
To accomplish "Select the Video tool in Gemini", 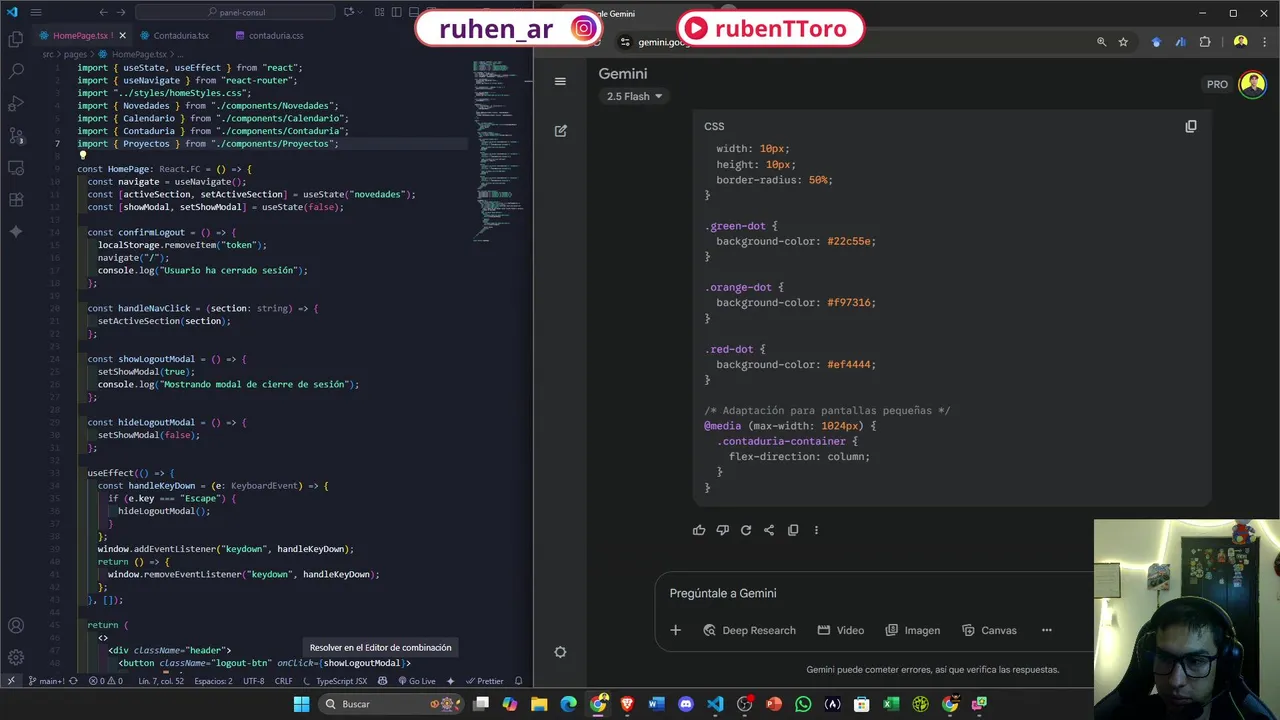I will 840,630.
